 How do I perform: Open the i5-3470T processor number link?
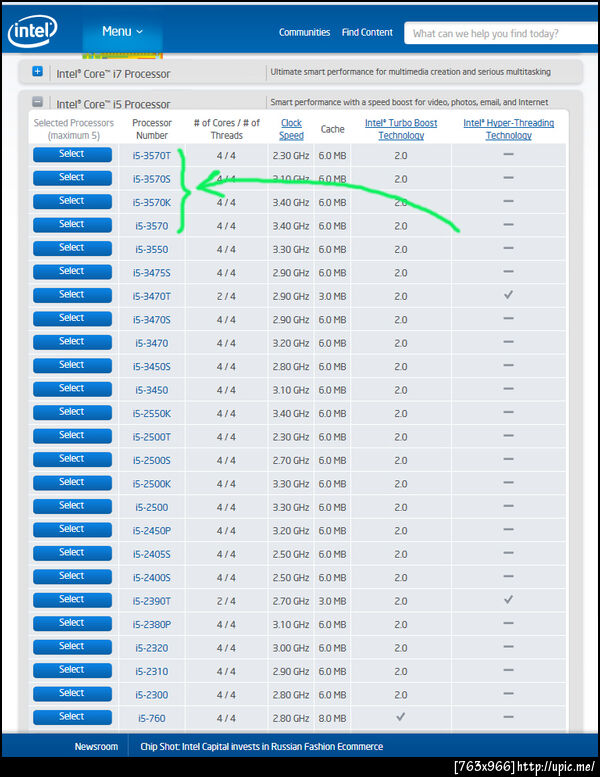152,296
